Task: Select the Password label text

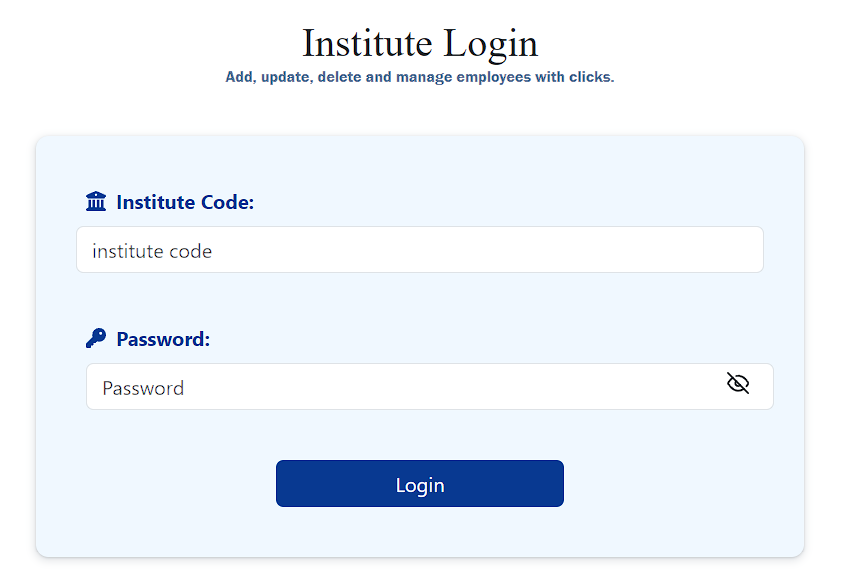Action: coord(163,339)
